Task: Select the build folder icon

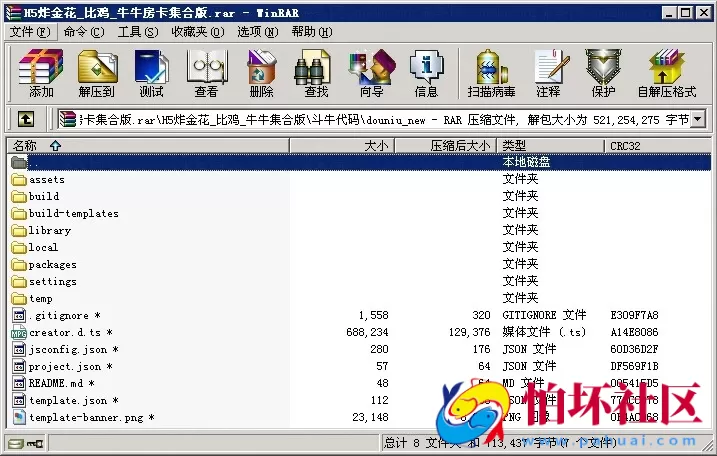Action: (19, 196)
